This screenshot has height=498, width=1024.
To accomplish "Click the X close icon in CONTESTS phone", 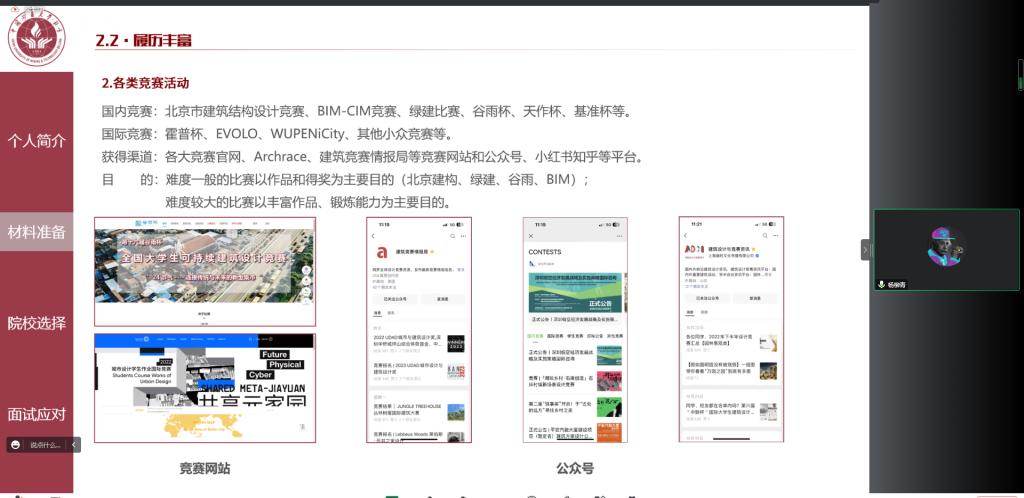I will 530,236.
